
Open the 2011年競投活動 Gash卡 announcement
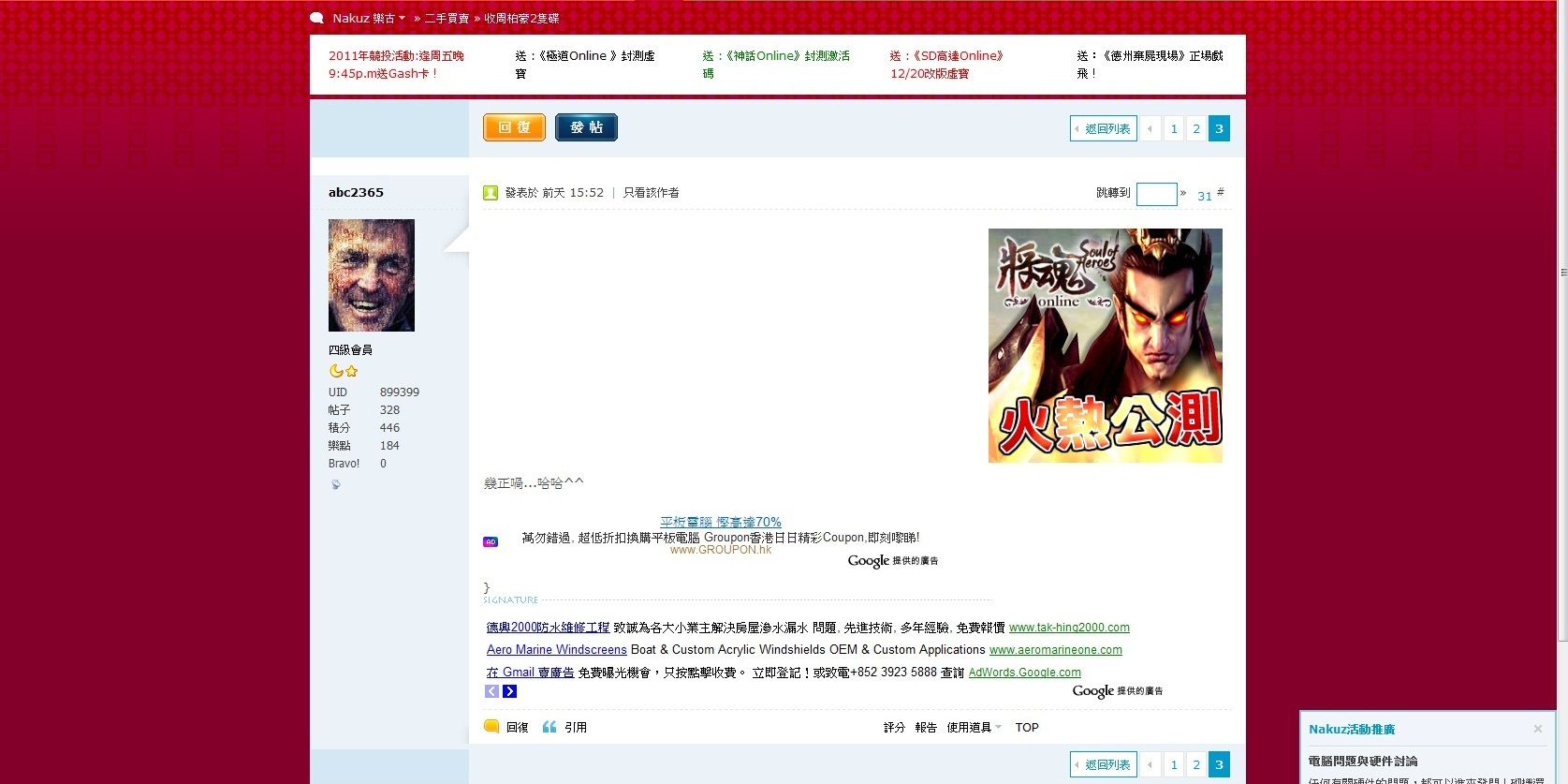pyautogui.click(x=396, y=65)
